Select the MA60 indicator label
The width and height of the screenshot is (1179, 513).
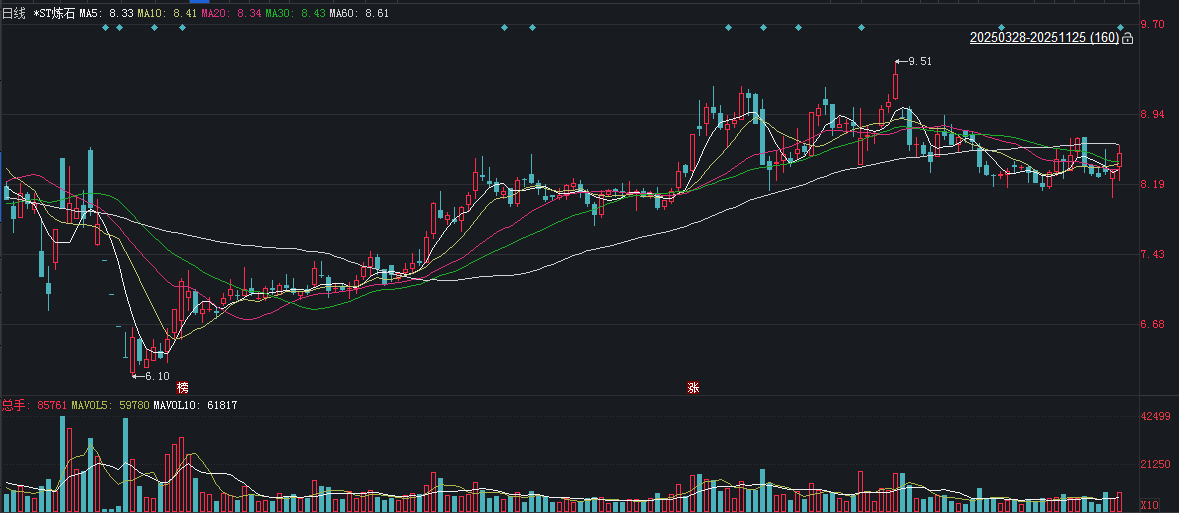pyautogui.click(x=359, y=14)
